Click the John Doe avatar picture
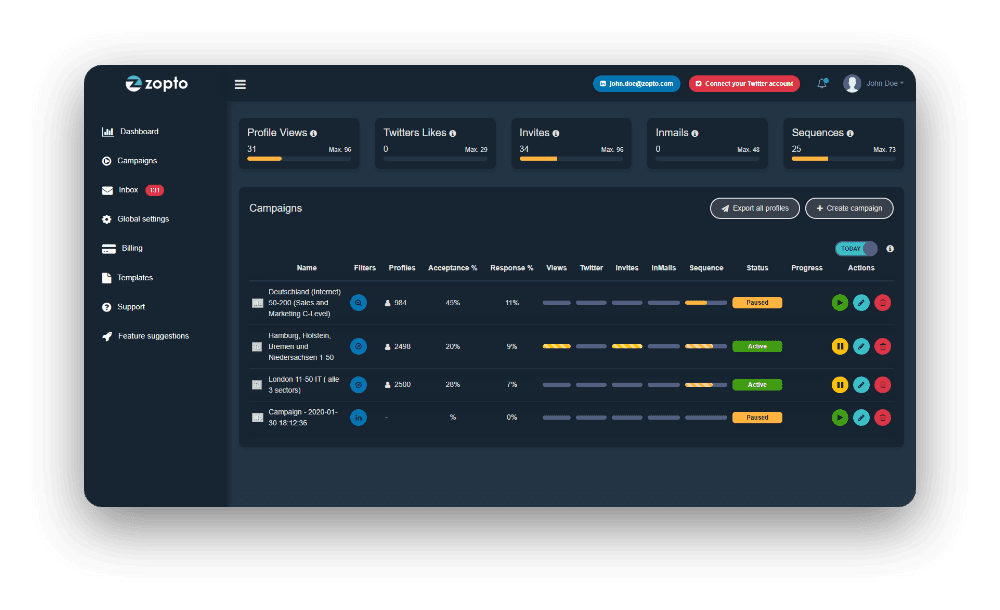Viewport: 1000px width, 610px height. coord(851,84)
